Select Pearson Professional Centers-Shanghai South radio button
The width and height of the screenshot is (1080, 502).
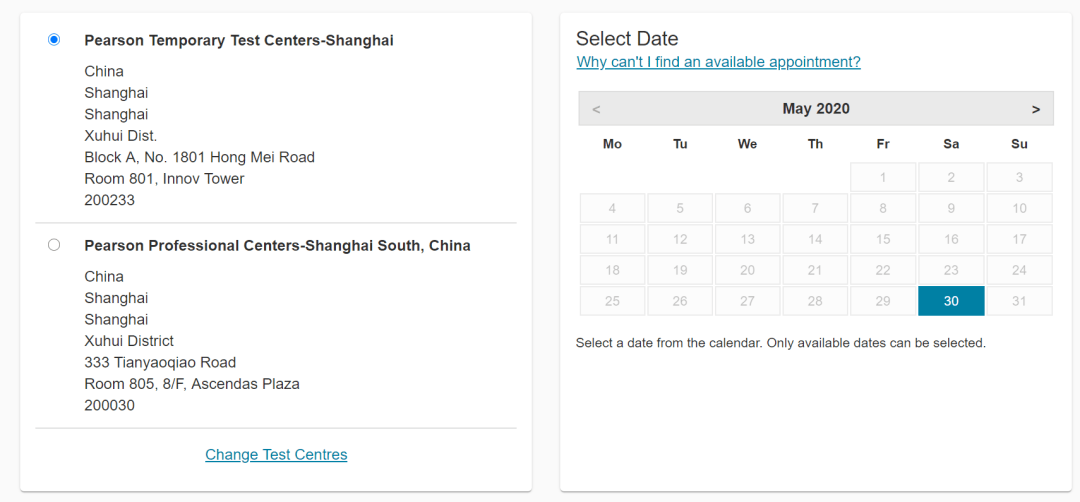coord(54,245)
